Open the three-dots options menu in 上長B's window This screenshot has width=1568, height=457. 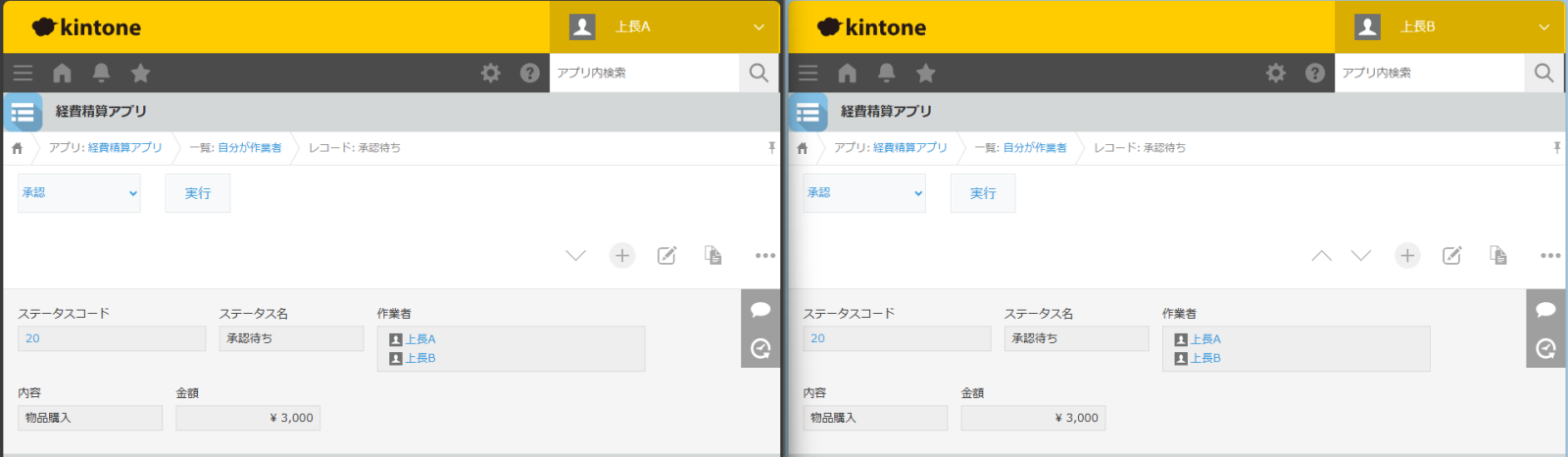coord(1549,255)
